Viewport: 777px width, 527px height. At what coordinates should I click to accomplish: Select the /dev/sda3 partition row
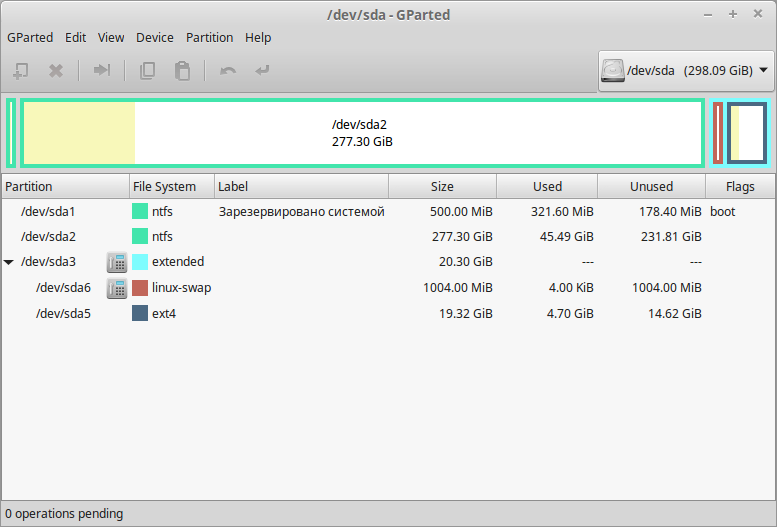click(x=388, y=262)
